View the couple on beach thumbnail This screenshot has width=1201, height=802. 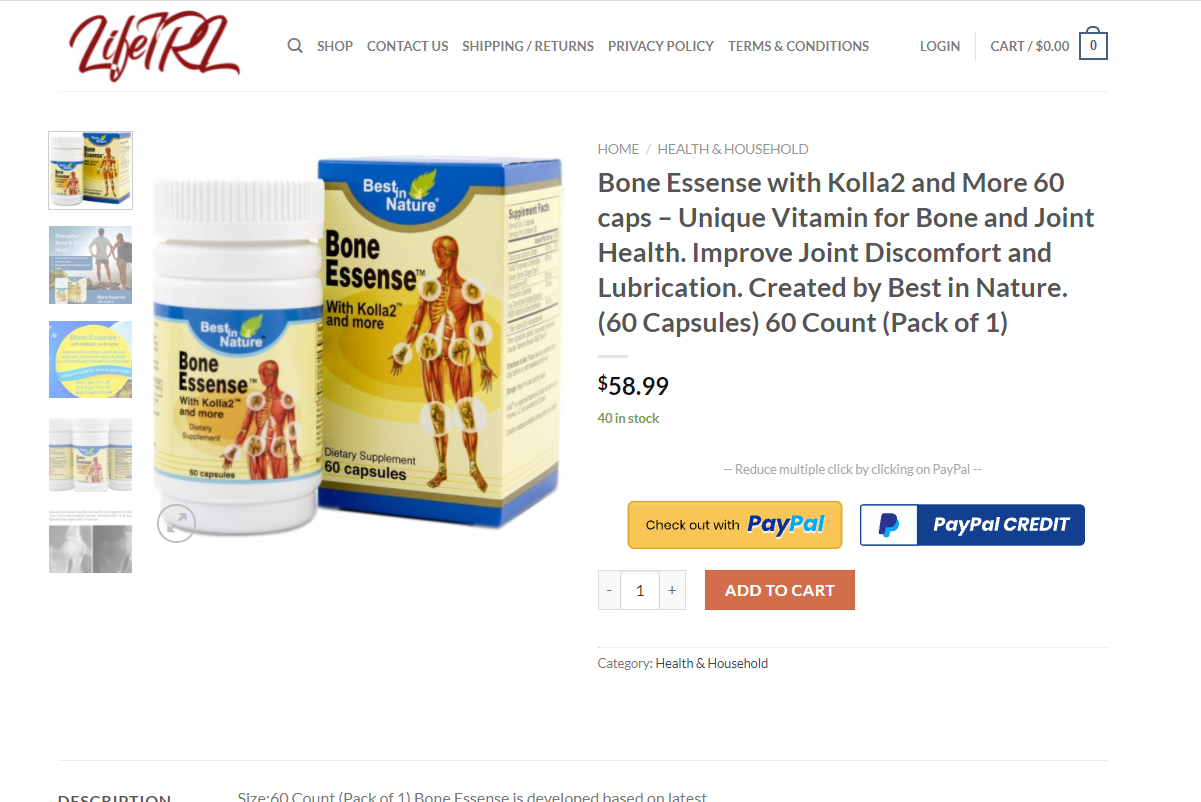pos(90,265)
